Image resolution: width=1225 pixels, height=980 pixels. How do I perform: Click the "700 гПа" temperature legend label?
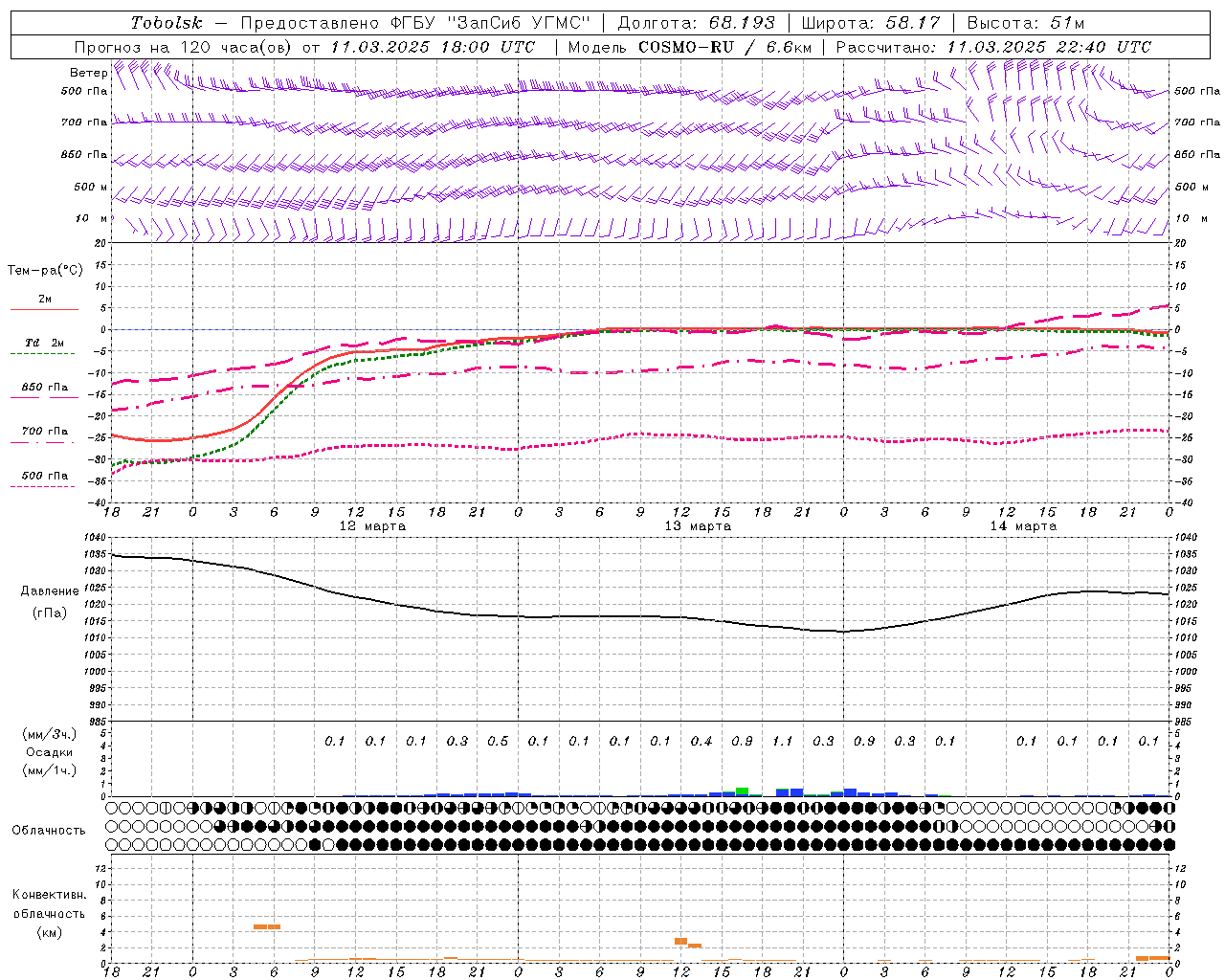point(45,432)
